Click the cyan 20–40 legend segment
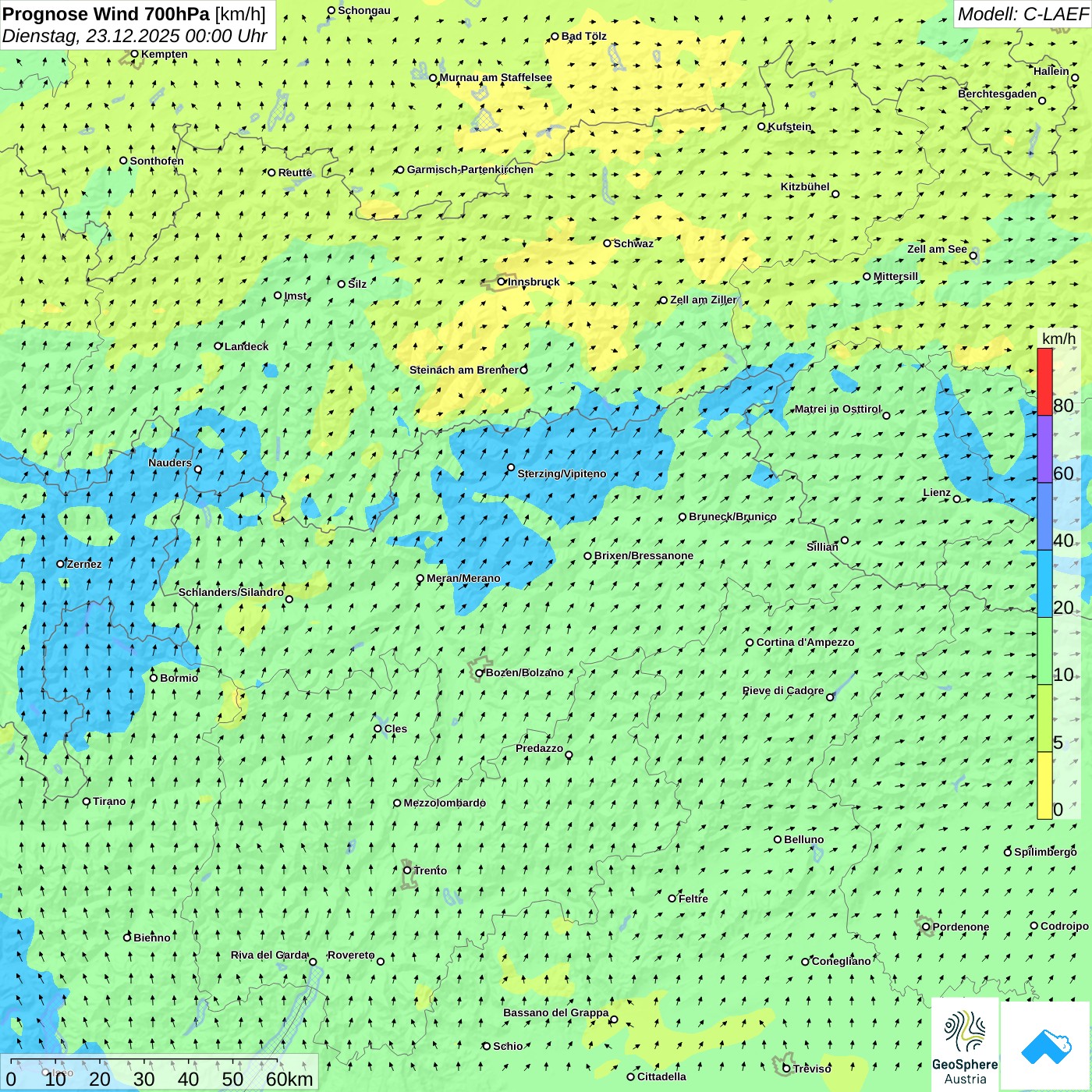This screenshot has width=1092, height=1092. (1044, 583)
